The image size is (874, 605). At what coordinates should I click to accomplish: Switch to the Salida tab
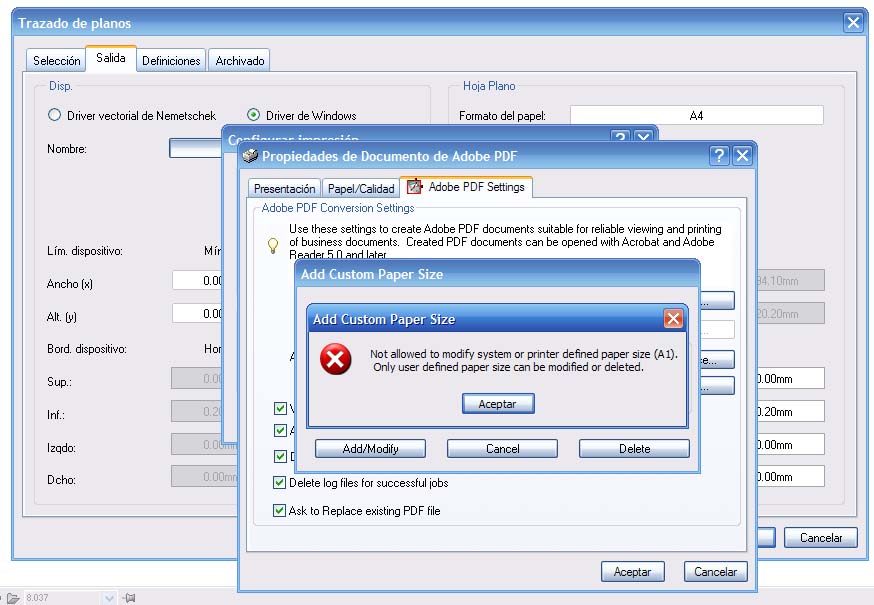pos(110,58)
